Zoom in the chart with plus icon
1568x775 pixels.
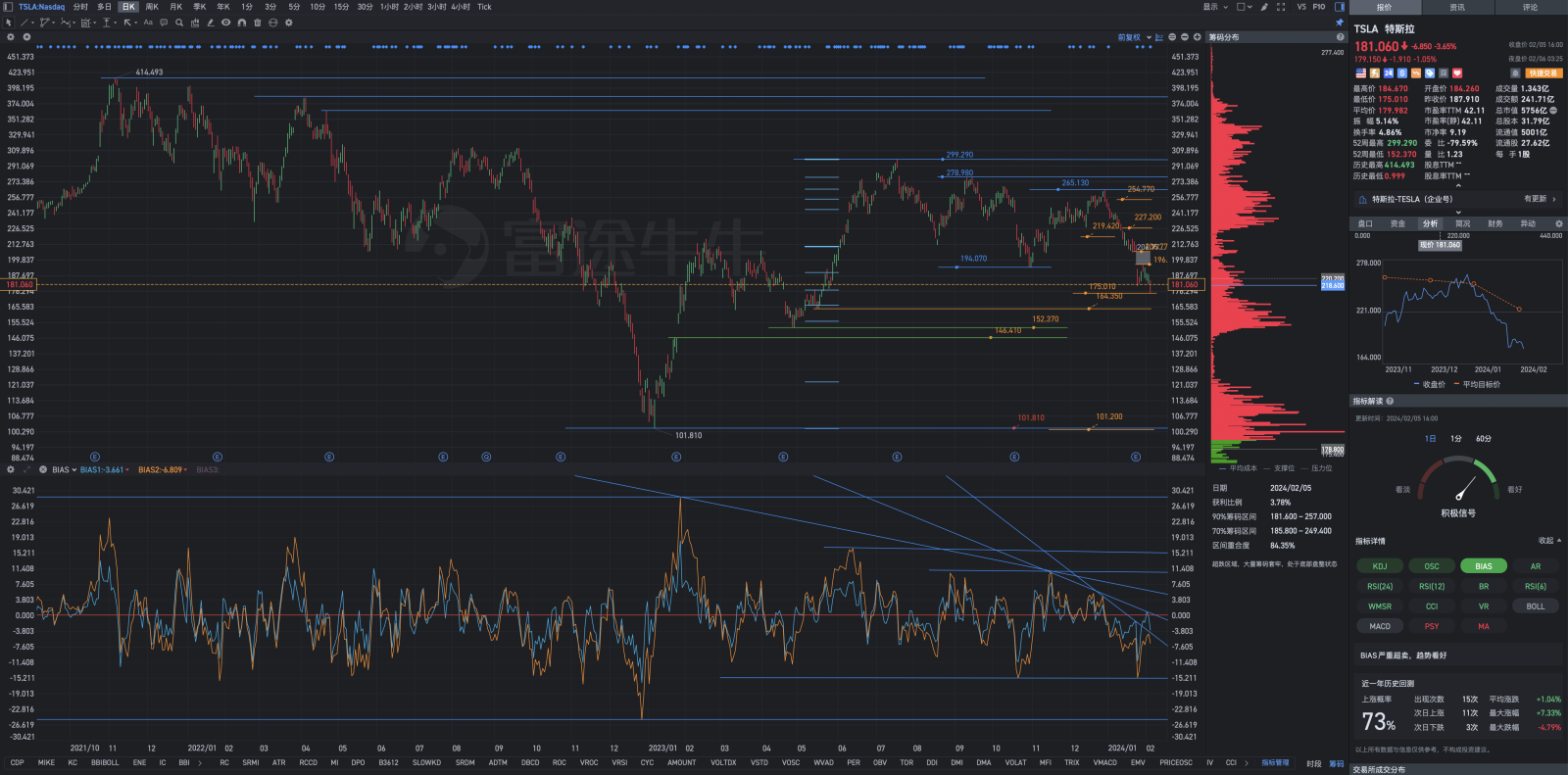coord(1197,37)
